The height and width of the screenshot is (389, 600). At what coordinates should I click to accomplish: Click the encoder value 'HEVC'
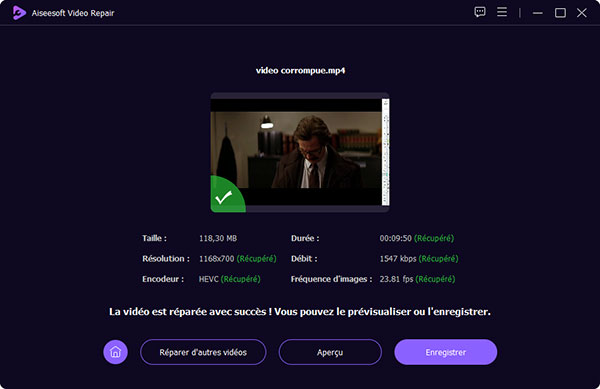[x=209, y=279]
